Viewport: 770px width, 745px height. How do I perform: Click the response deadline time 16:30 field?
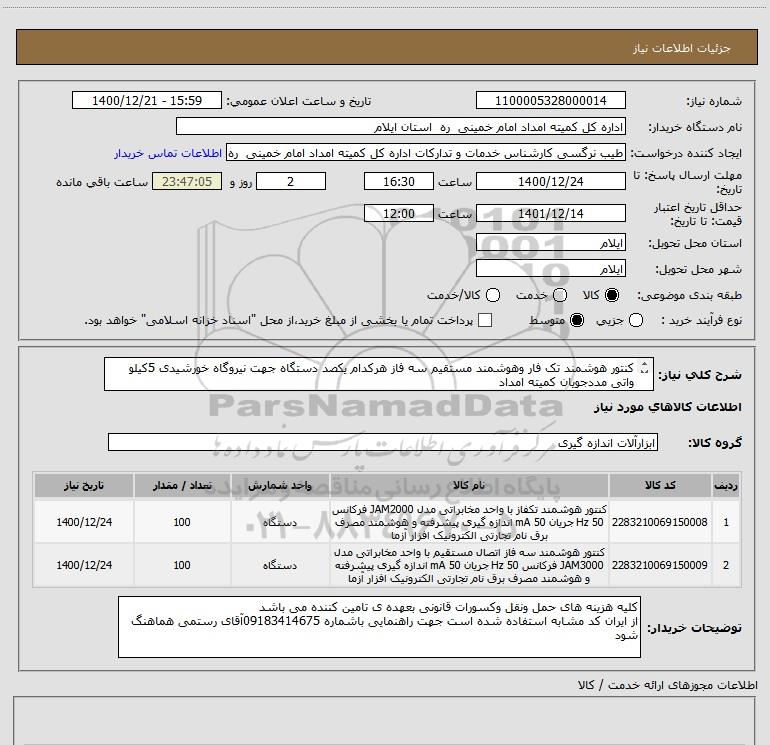[x=399, y=181]
